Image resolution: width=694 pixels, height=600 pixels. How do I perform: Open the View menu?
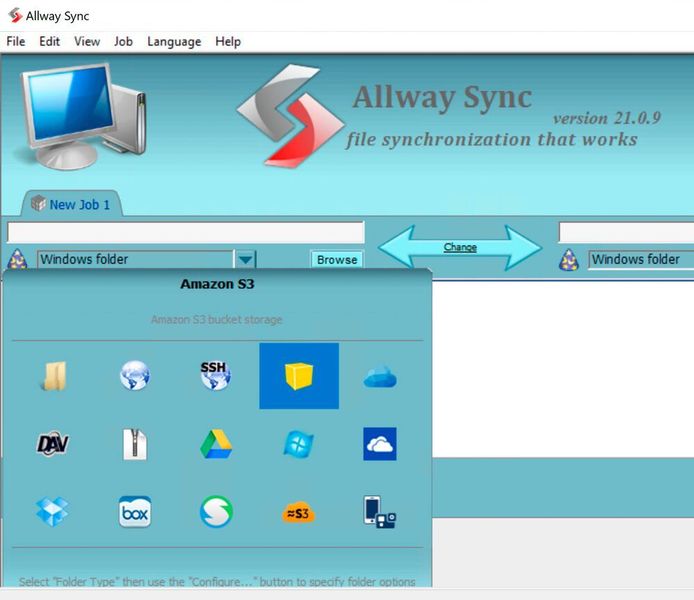pyautogui.click(x=87, y=42)
